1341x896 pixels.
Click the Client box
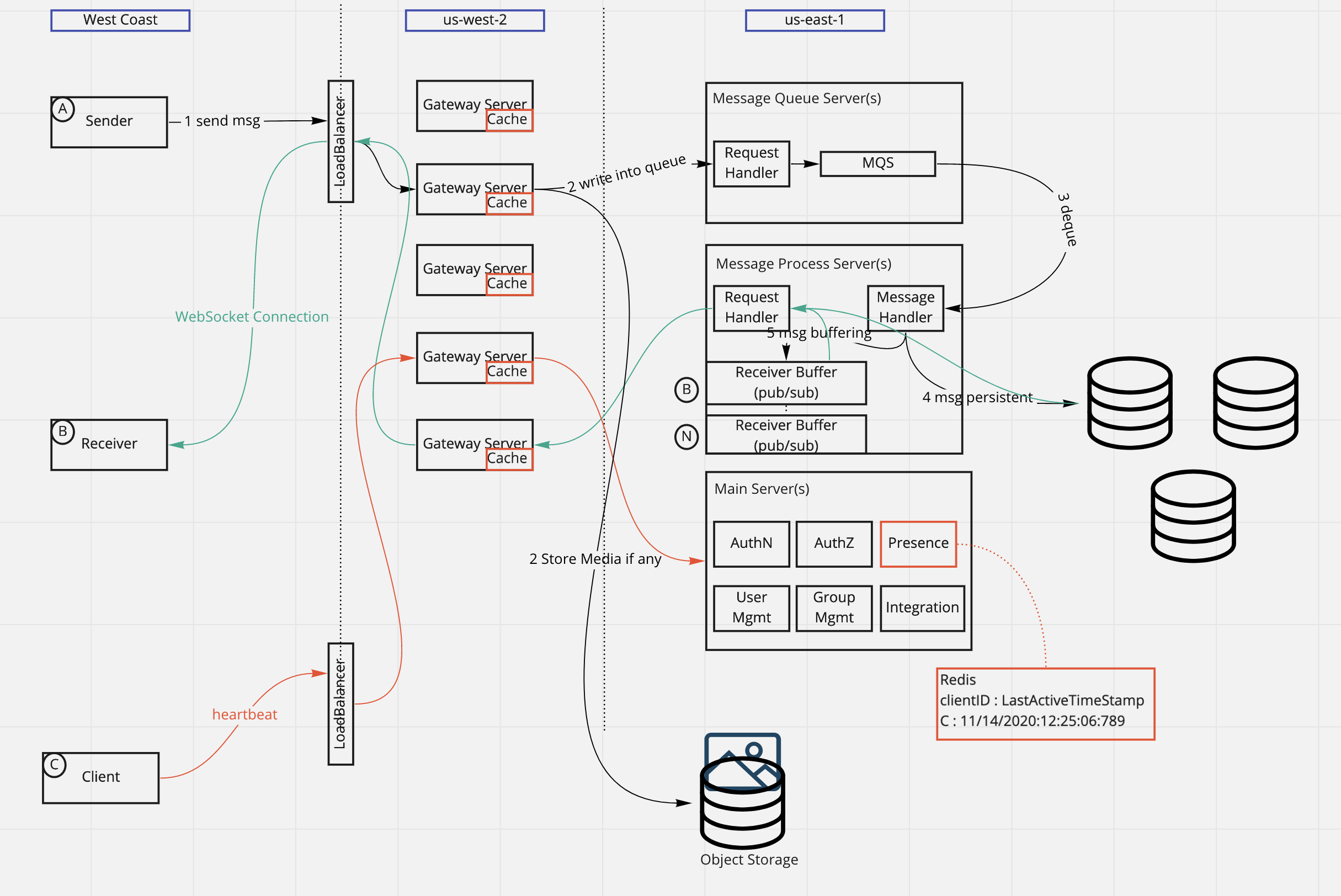tap(100, 778)
